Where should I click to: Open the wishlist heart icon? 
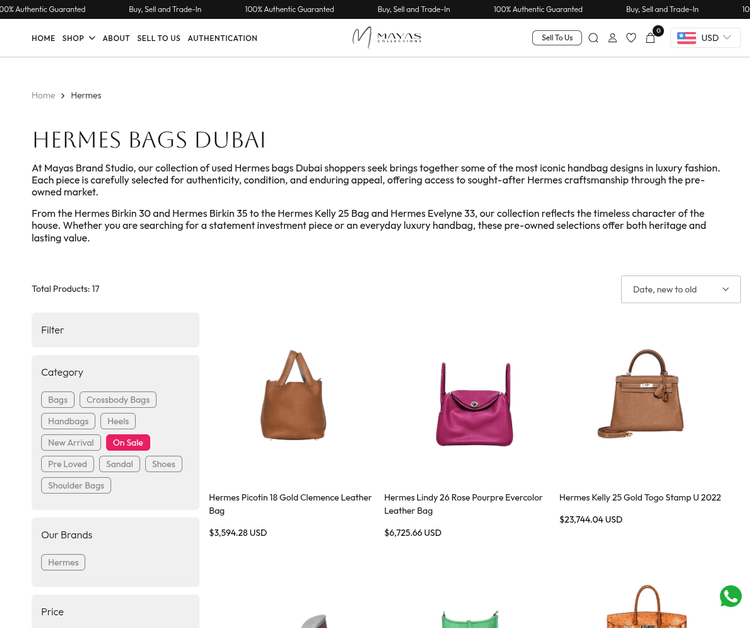pos(631,38)
